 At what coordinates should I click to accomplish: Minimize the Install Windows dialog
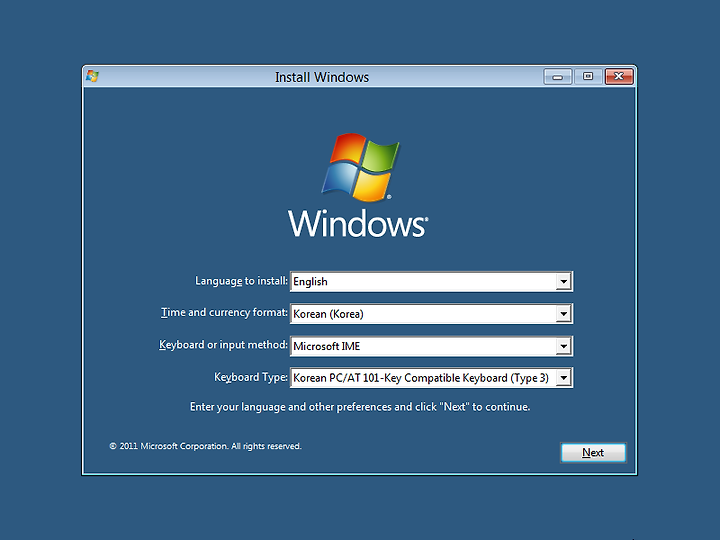click(557, 77)
